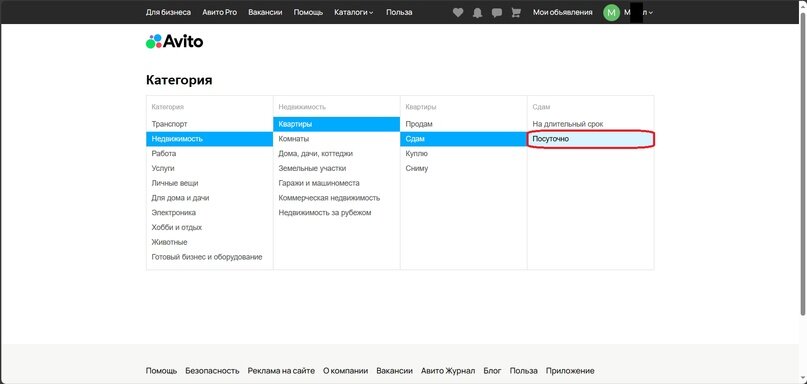Image resolution: width=807 pixels, height=384 pixels.
Task: Open footer Авито Журнал link
Action: click(448, 371)
